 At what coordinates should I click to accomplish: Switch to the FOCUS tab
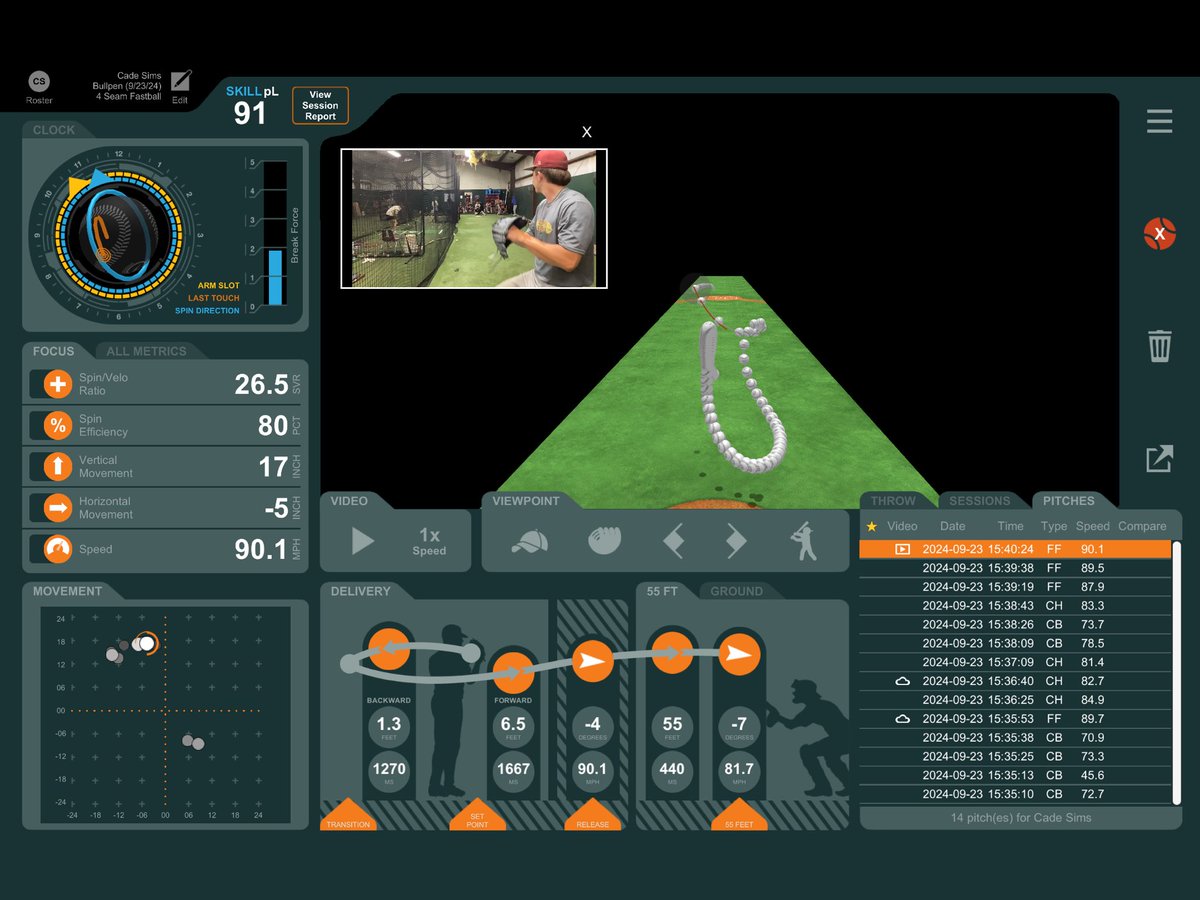53,351
